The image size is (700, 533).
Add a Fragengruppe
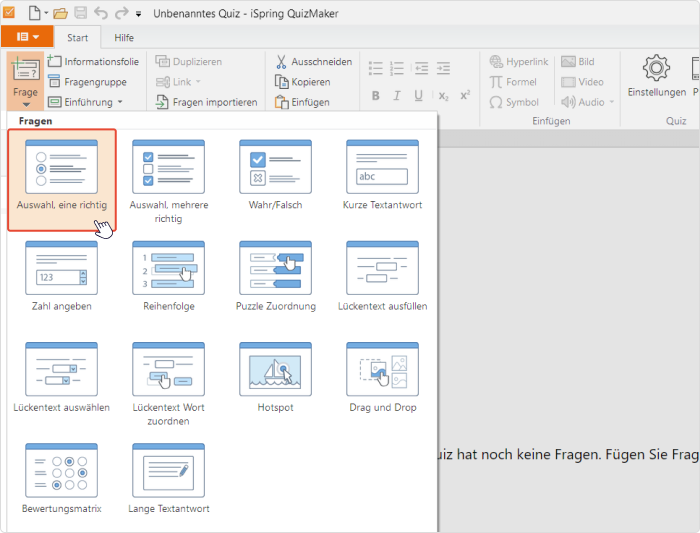[88, 82]
